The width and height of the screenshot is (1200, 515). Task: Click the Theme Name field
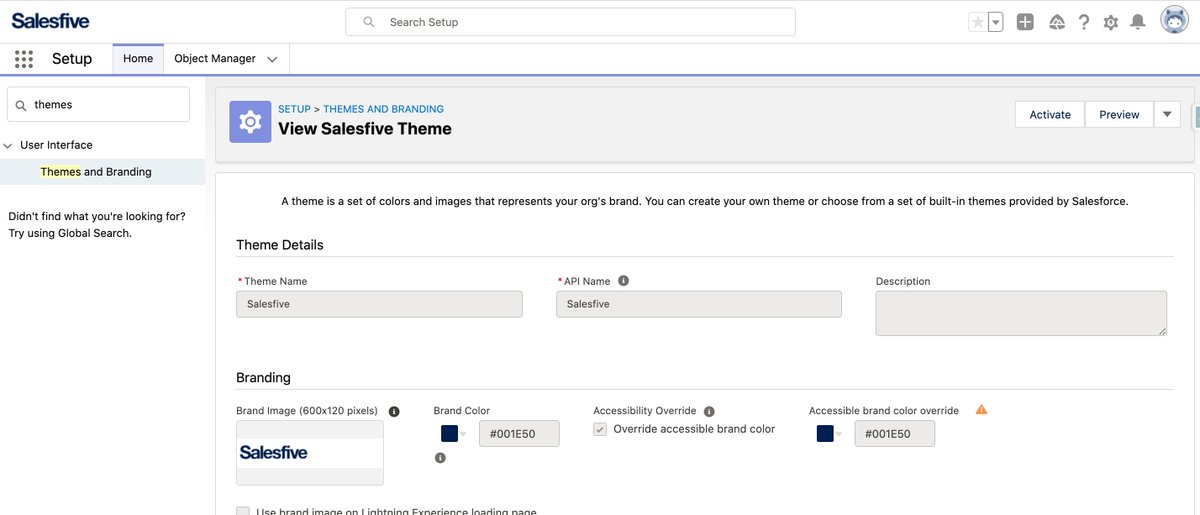379,304
